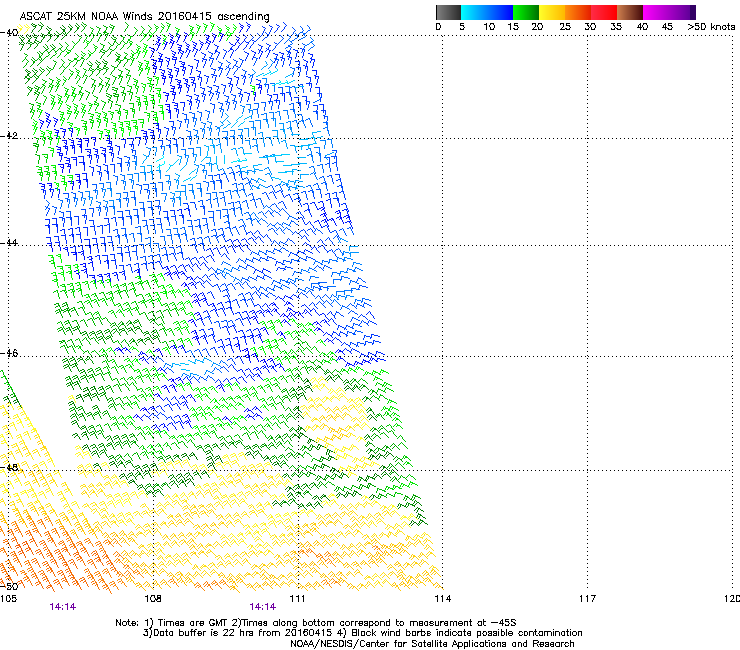Click the latitude label '-42'

pos(9,135)
